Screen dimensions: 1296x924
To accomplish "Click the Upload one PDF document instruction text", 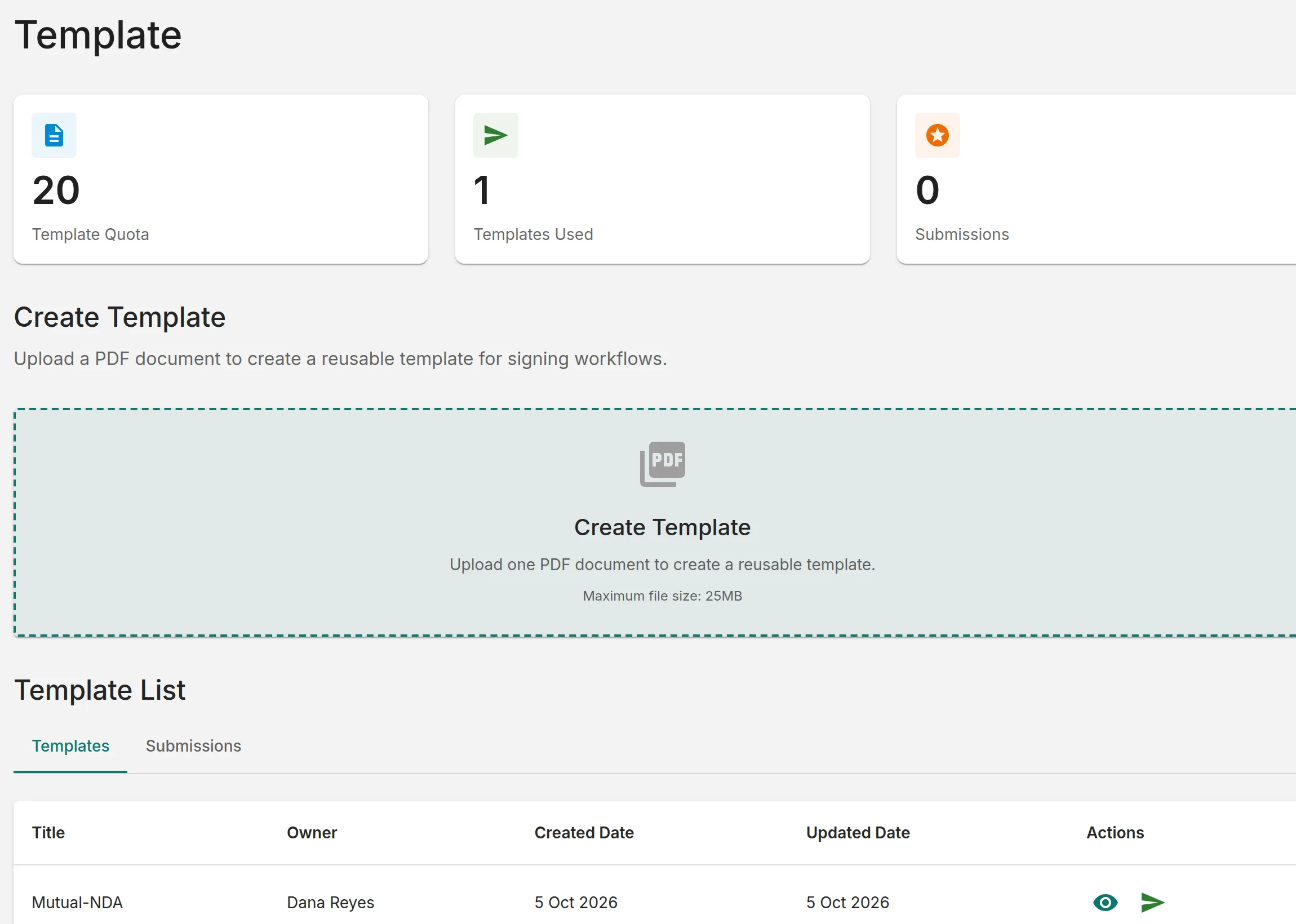I will (662, 565).
